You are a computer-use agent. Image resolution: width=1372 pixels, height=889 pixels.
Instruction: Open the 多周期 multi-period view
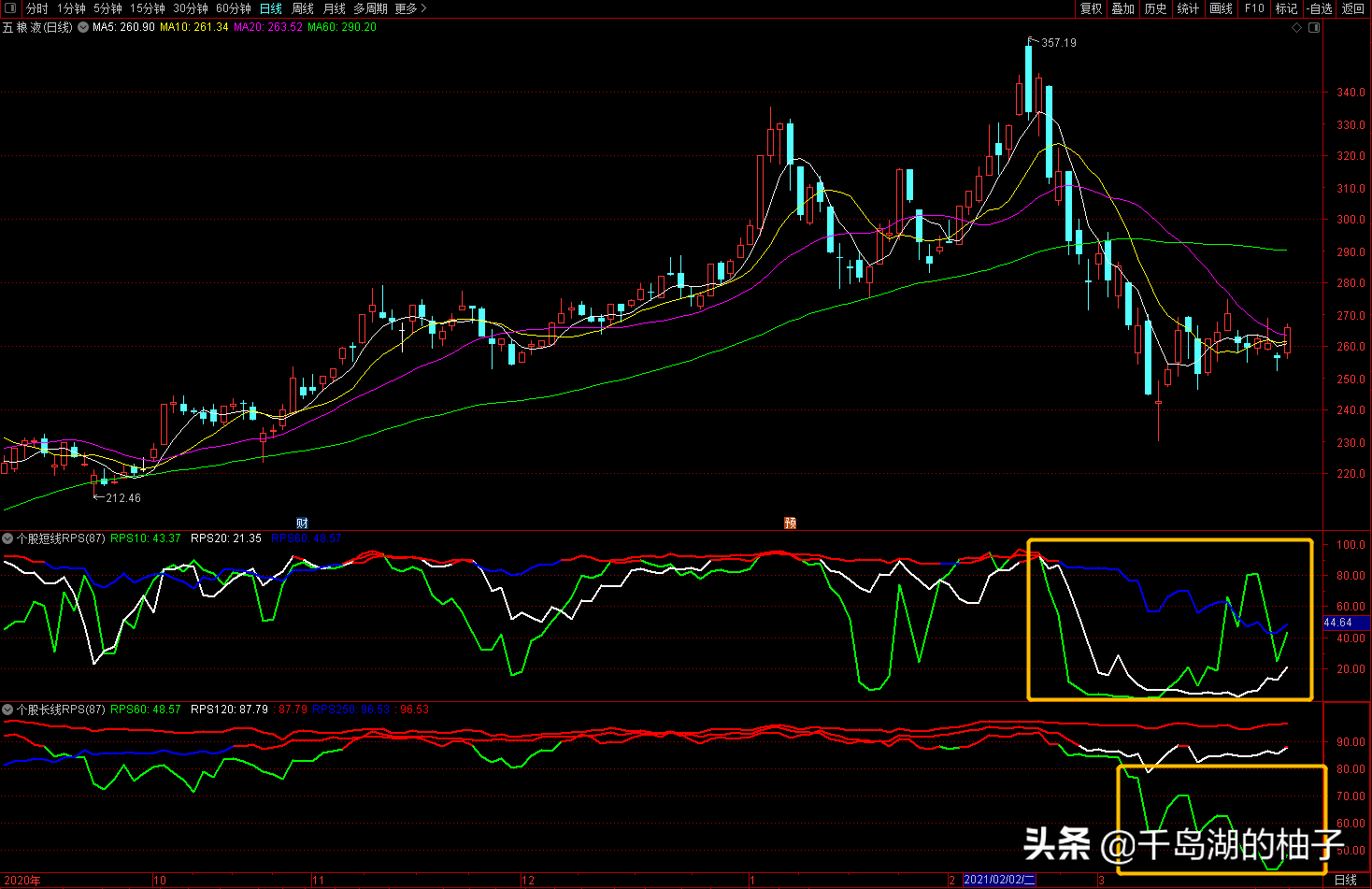370,8
